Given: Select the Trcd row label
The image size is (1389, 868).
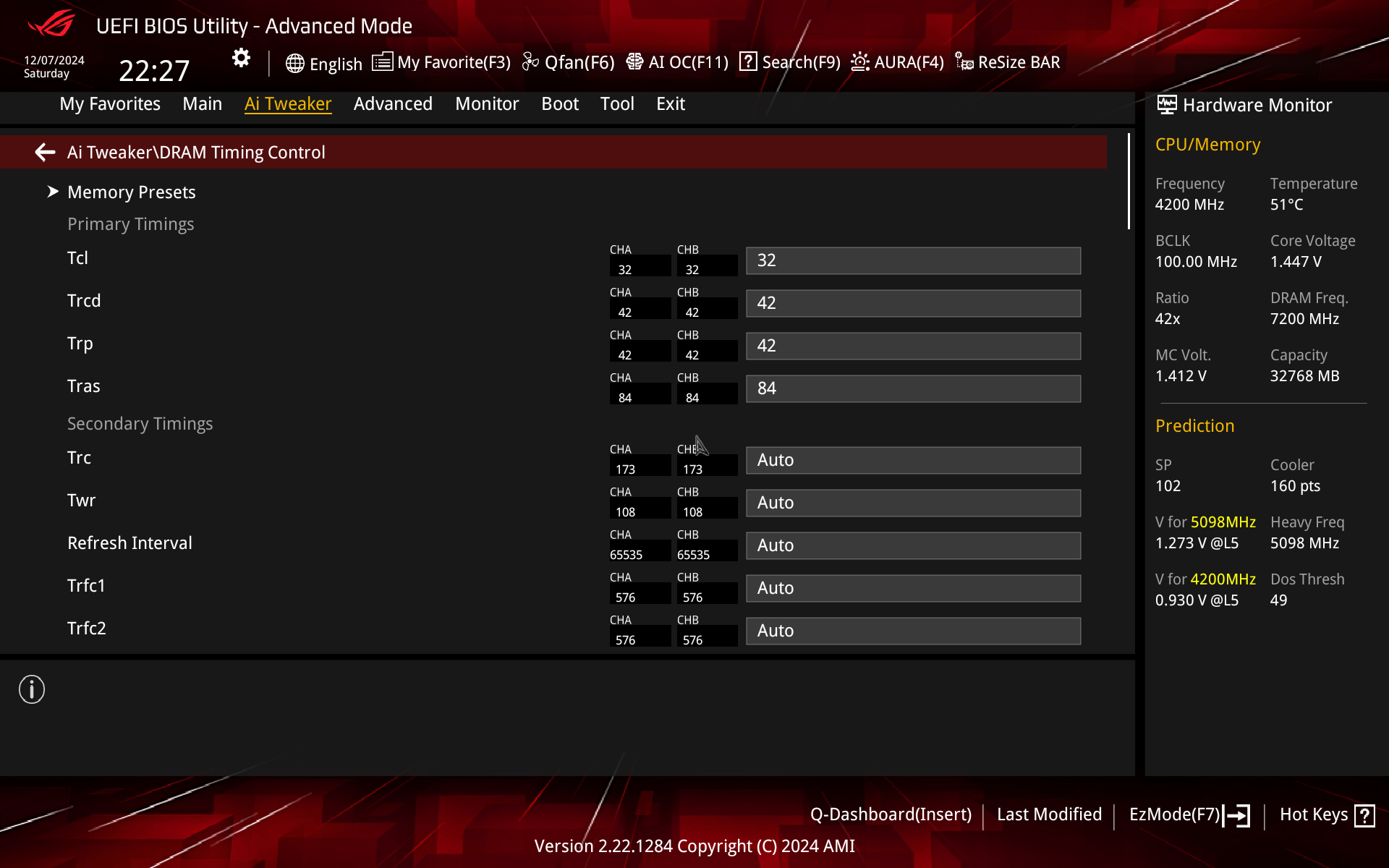Looking at the screenshot, I should (84, 301).
